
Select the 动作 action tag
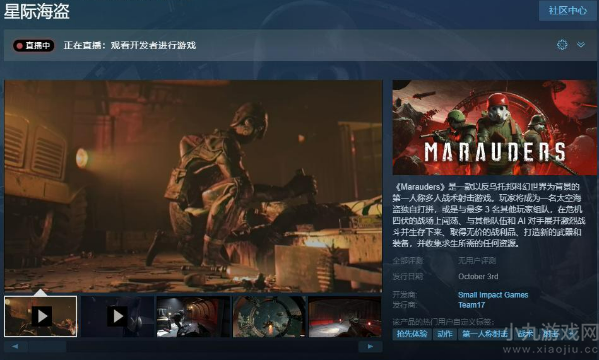tap(445, 334)
